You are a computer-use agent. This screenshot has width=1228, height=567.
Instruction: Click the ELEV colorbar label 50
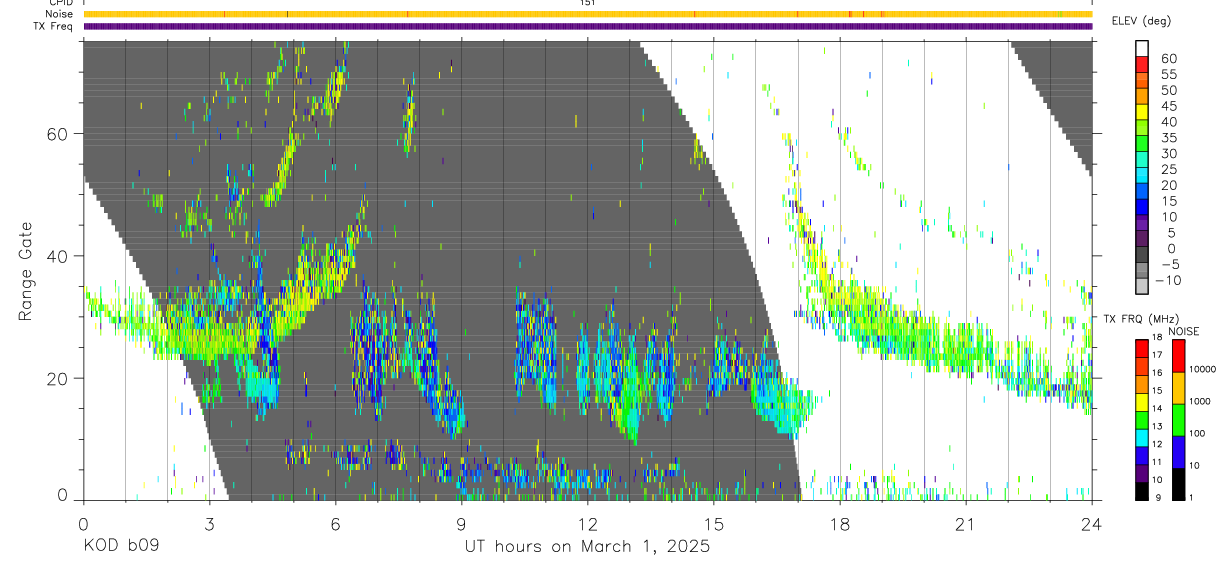point(1169,90)
